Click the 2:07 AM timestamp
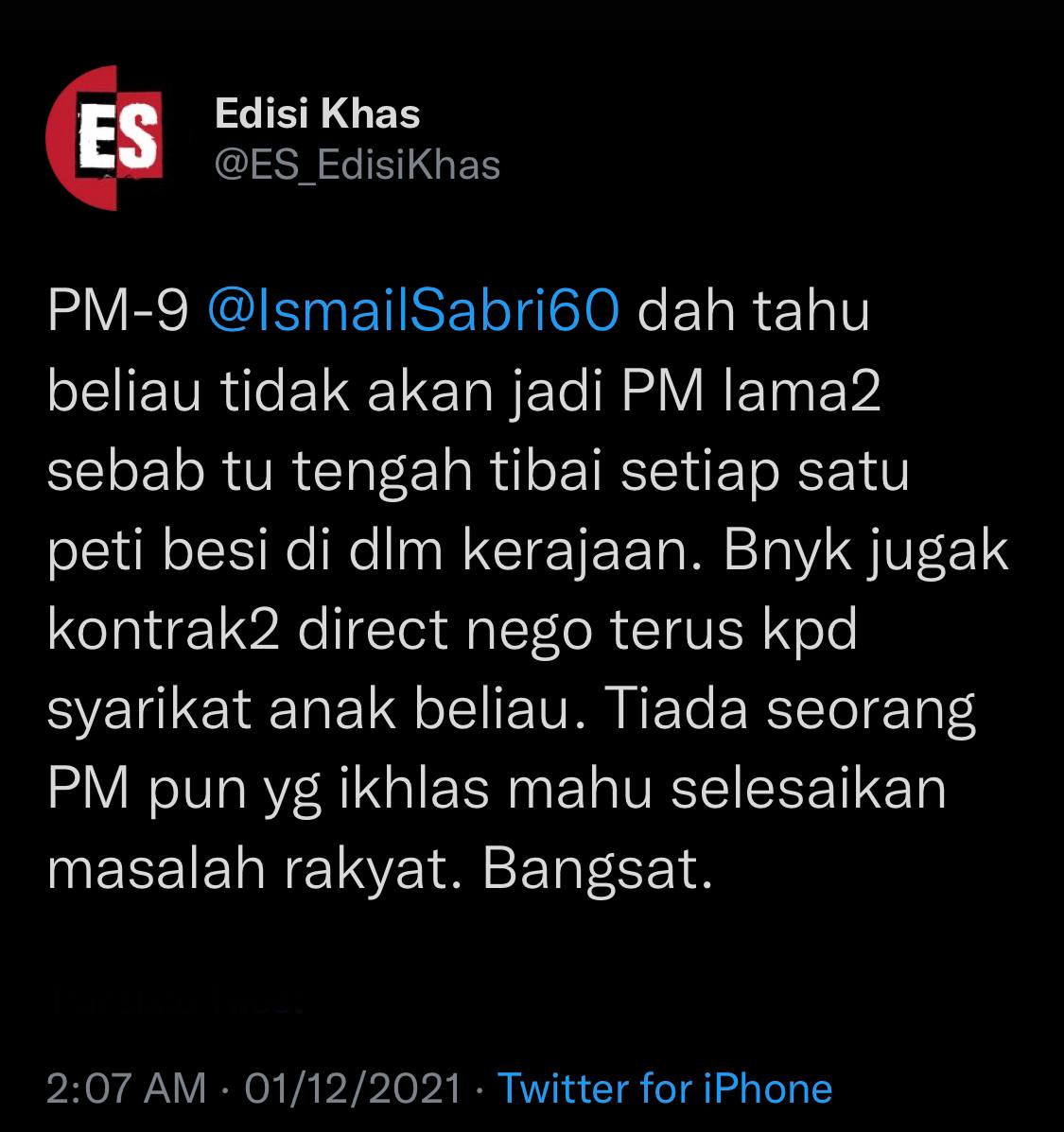 click(127, 1088)
